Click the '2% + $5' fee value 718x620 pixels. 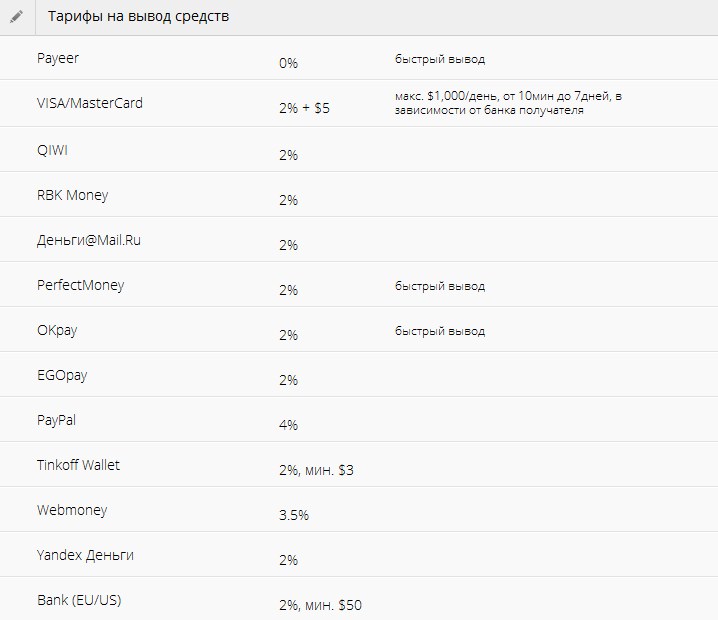[x=305, y=108]
